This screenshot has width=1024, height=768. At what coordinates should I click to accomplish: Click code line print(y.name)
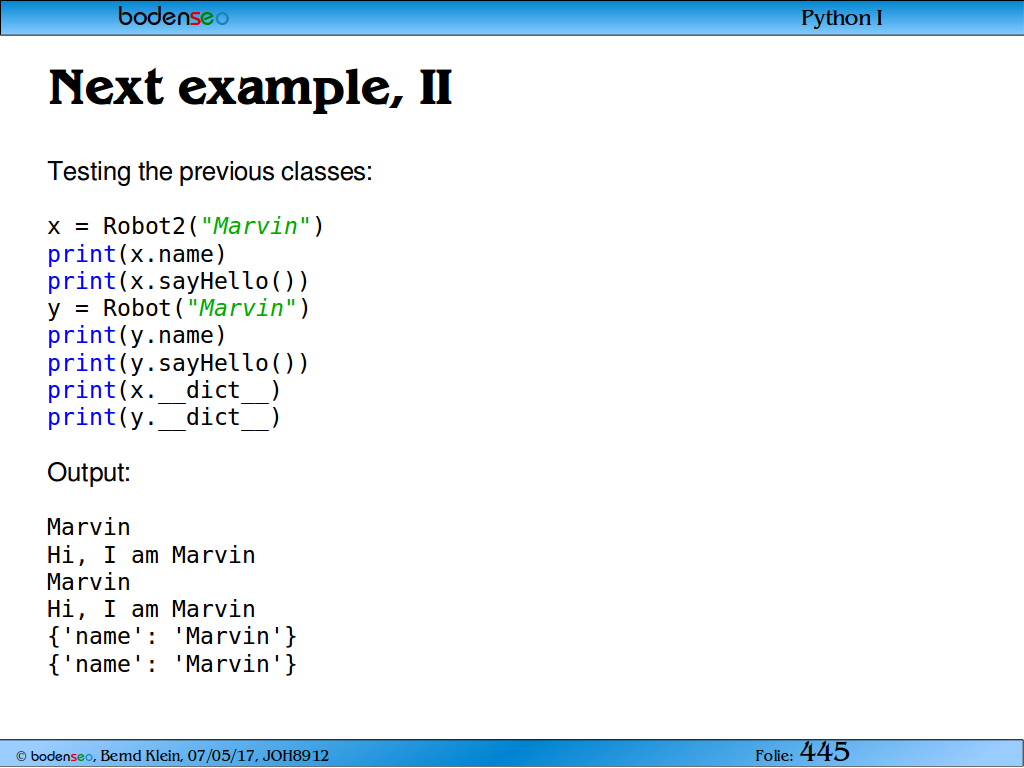click(136, 336)
